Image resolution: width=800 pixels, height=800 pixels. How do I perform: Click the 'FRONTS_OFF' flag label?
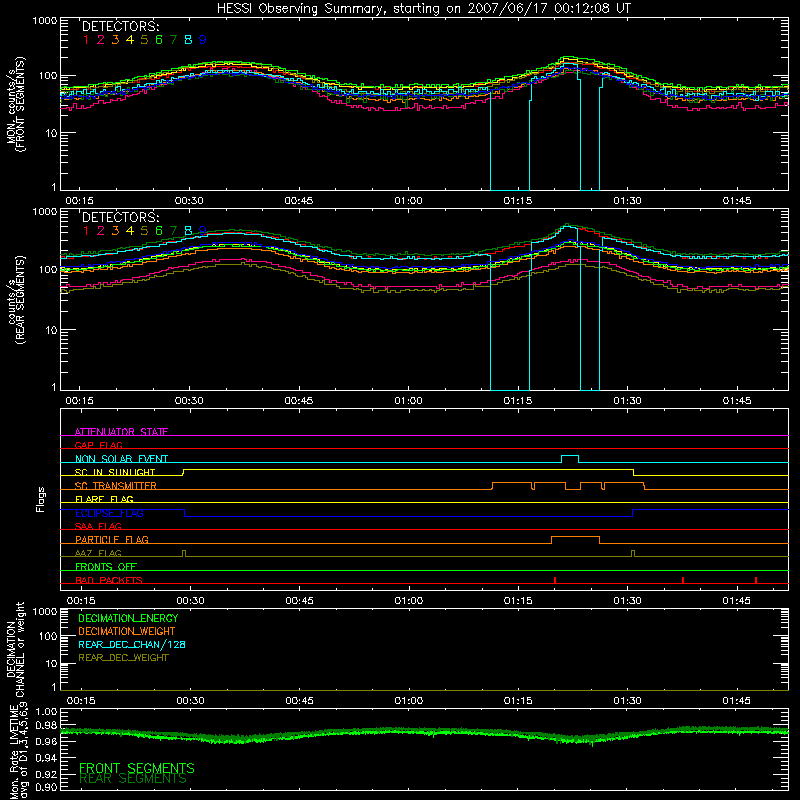(106, 567)
